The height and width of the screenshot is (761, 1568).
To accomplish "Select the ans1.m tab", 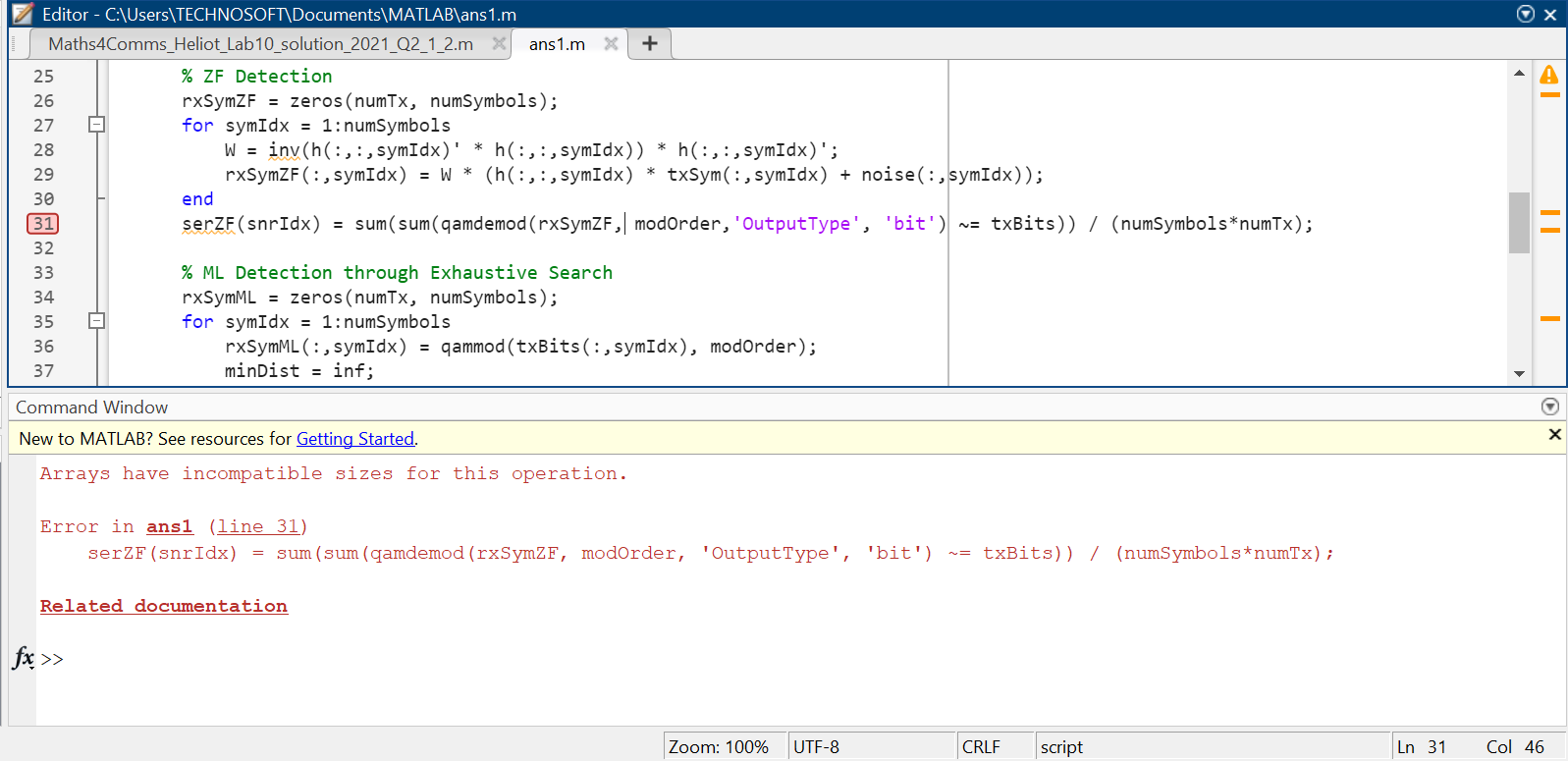I will point(557,44).
